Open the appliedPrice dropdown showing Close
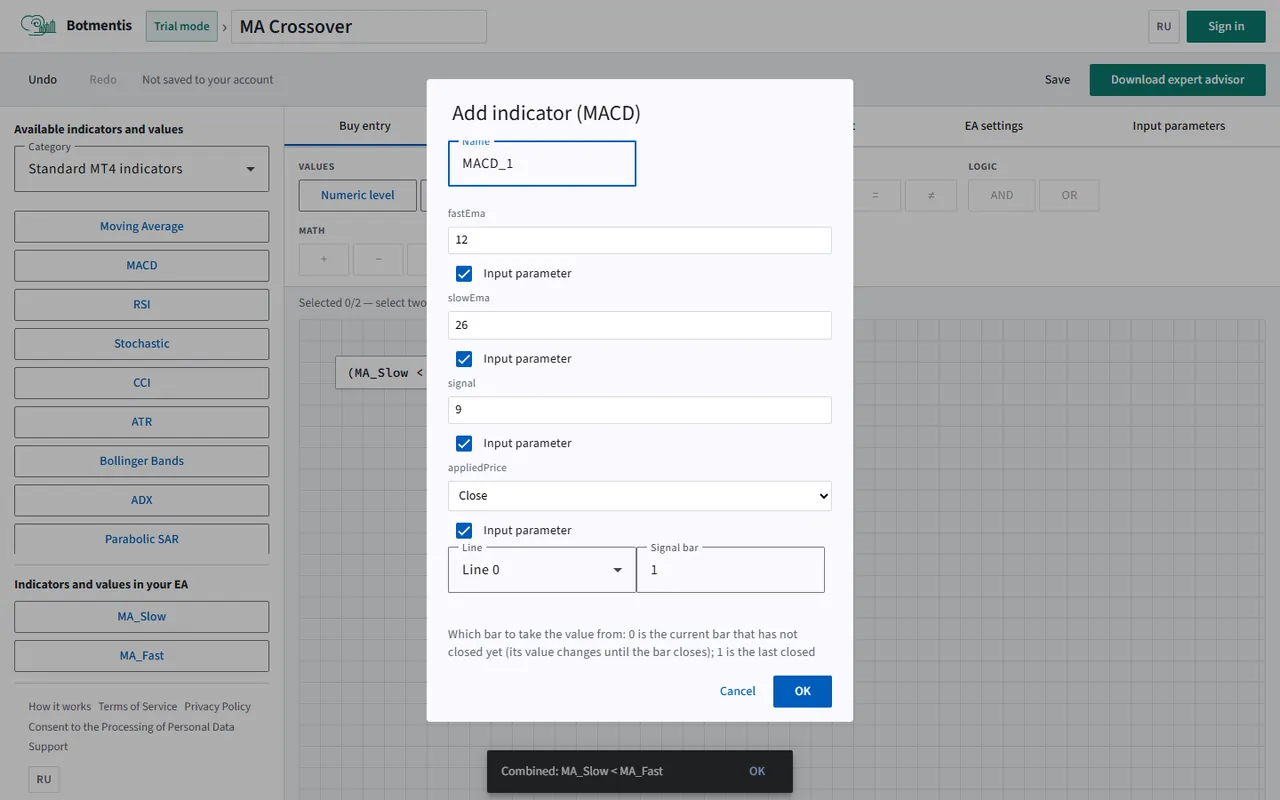Image resolution: width=1280 pixels, height=800 pixels. [640, 496]
